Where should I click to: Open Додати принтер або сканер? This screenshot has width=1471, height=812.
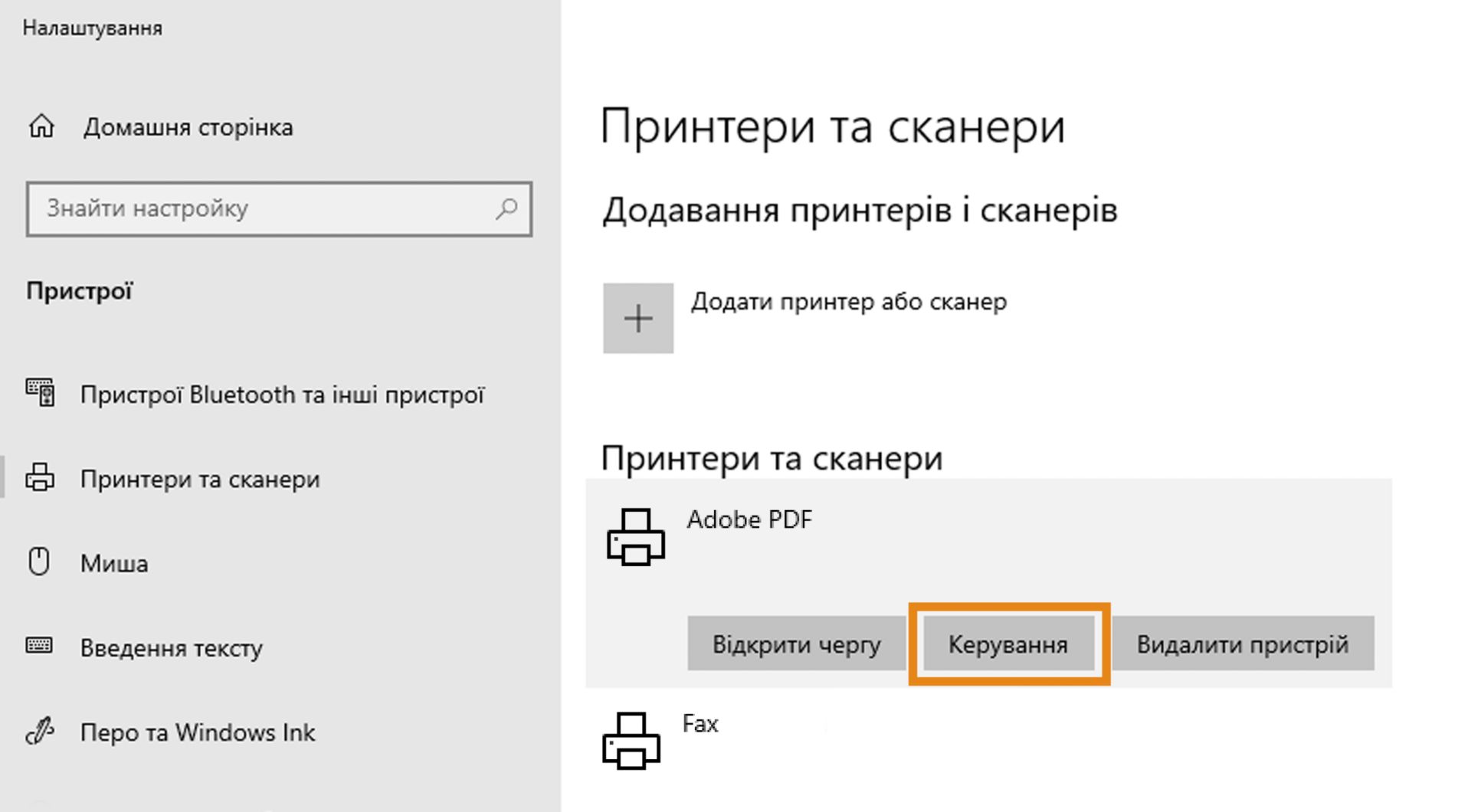tap(847, 302)
